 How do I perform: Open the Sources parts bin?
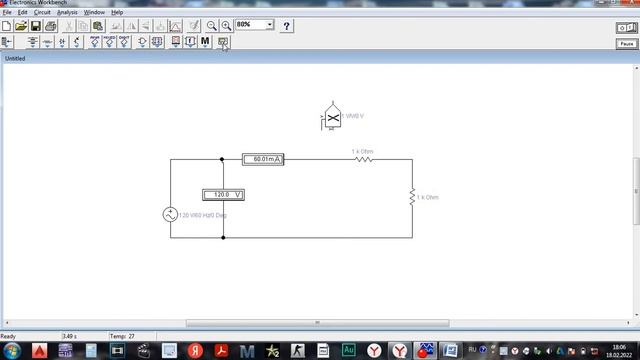(x=33, y=42)
